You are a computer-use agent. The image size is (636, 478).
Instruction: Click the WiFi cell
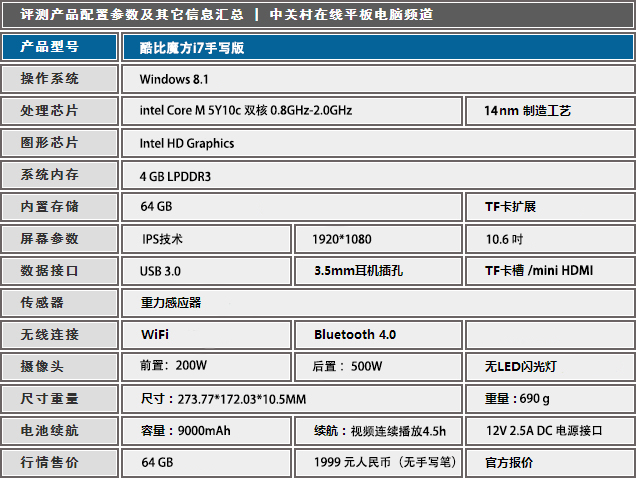coord(206,335)
